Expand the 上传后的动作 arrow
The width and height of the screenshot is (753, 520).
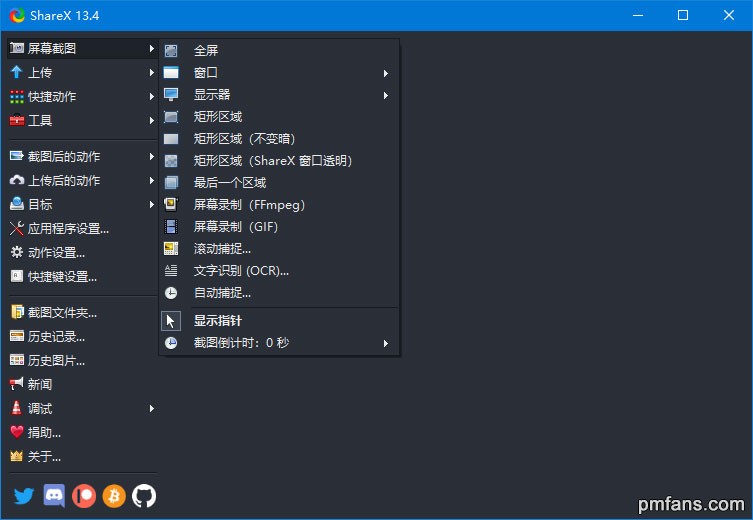[151, 180]
